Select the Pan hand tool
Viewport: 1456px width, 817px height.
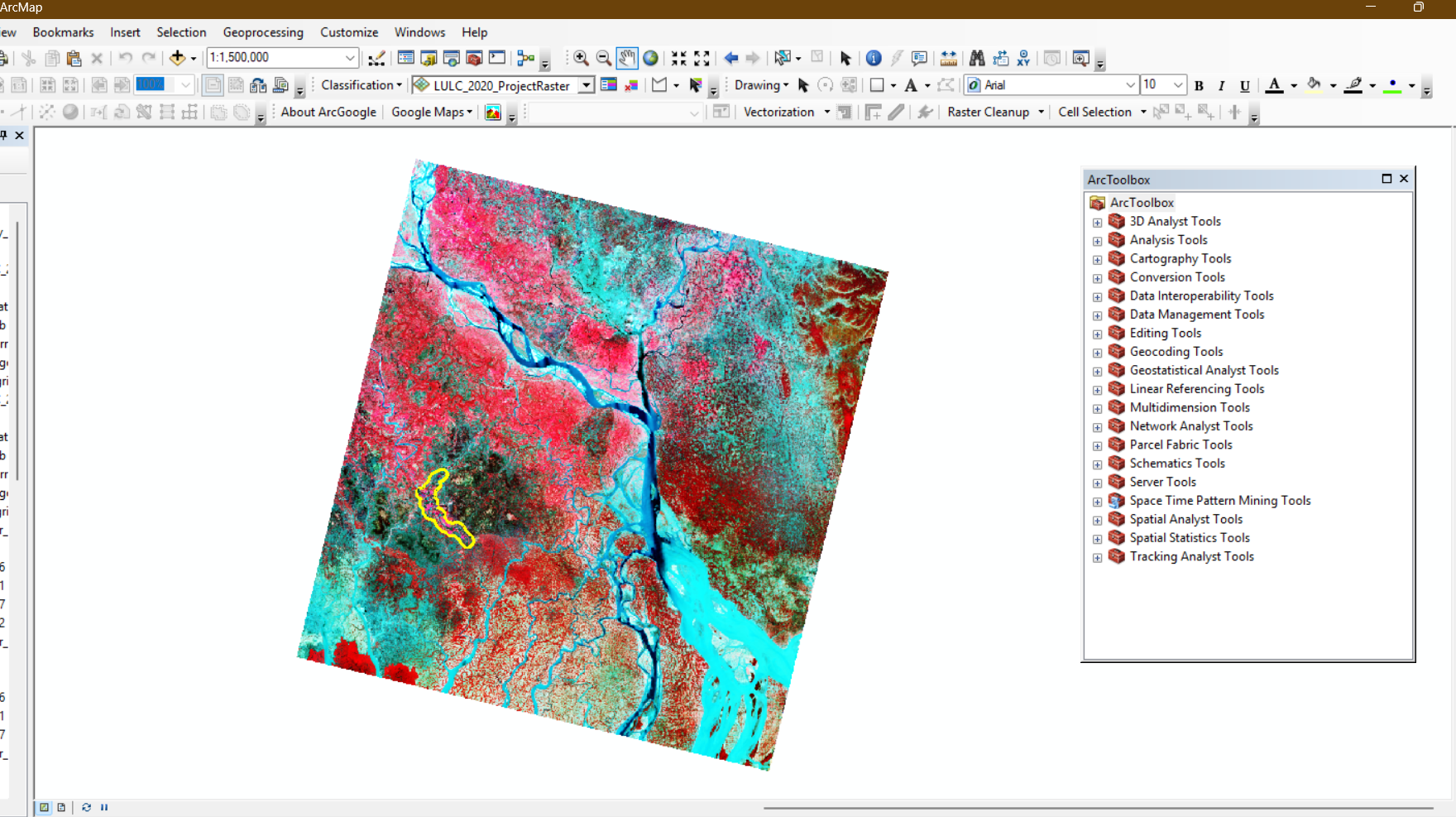click(627, 58)
